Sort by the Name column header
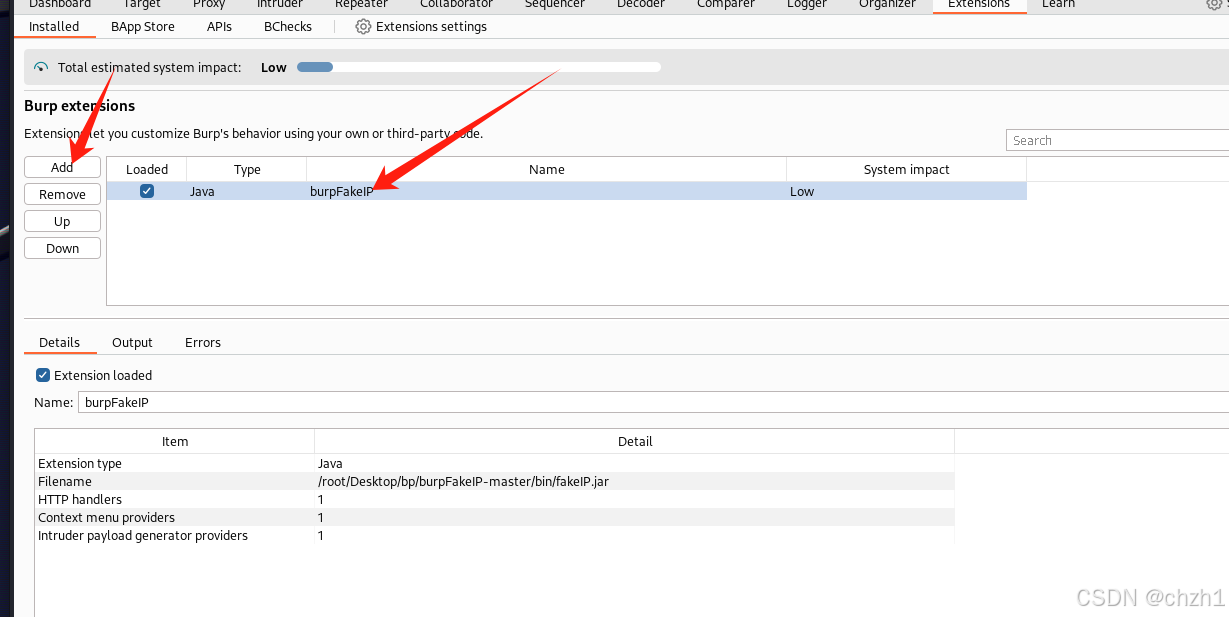 pyautogui.click(x=547, y=169)
